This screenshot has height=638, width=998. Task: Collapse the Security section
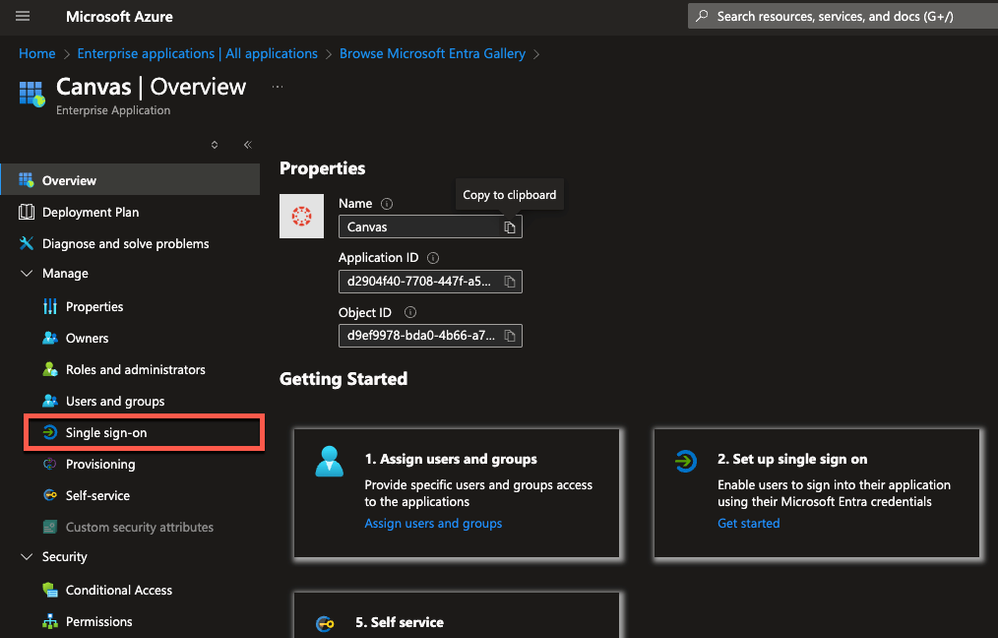point(27,557)
